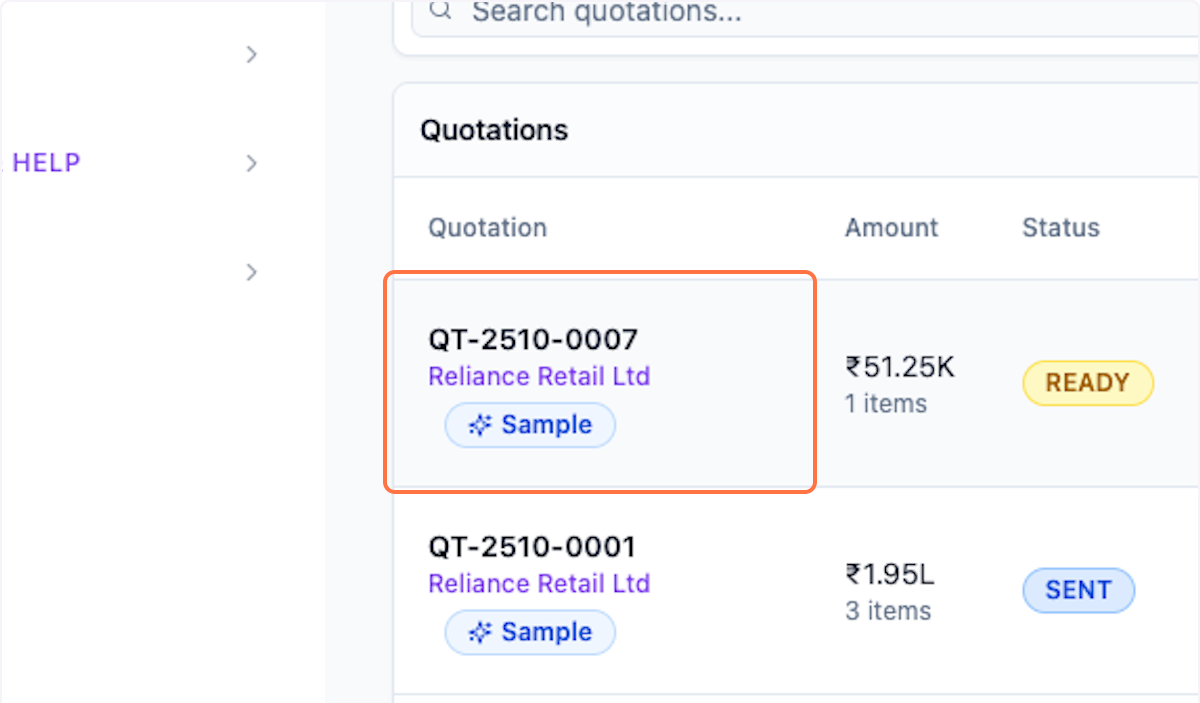Click the Sample tag on QT-2510-0001
This screenshot has height=703, width=1200.
pyautogui.click(x=530, y=633)
